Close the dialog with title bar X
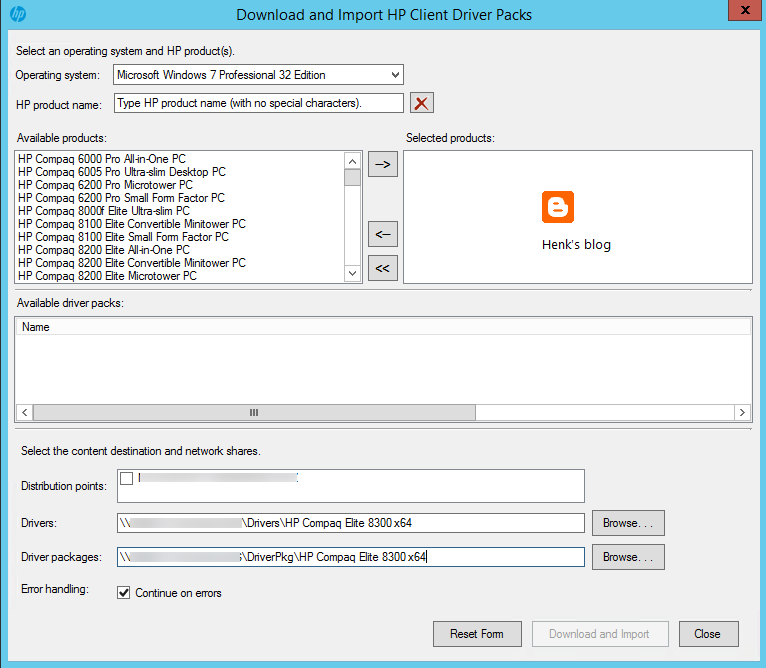766x668 pixels. [745, 10]
